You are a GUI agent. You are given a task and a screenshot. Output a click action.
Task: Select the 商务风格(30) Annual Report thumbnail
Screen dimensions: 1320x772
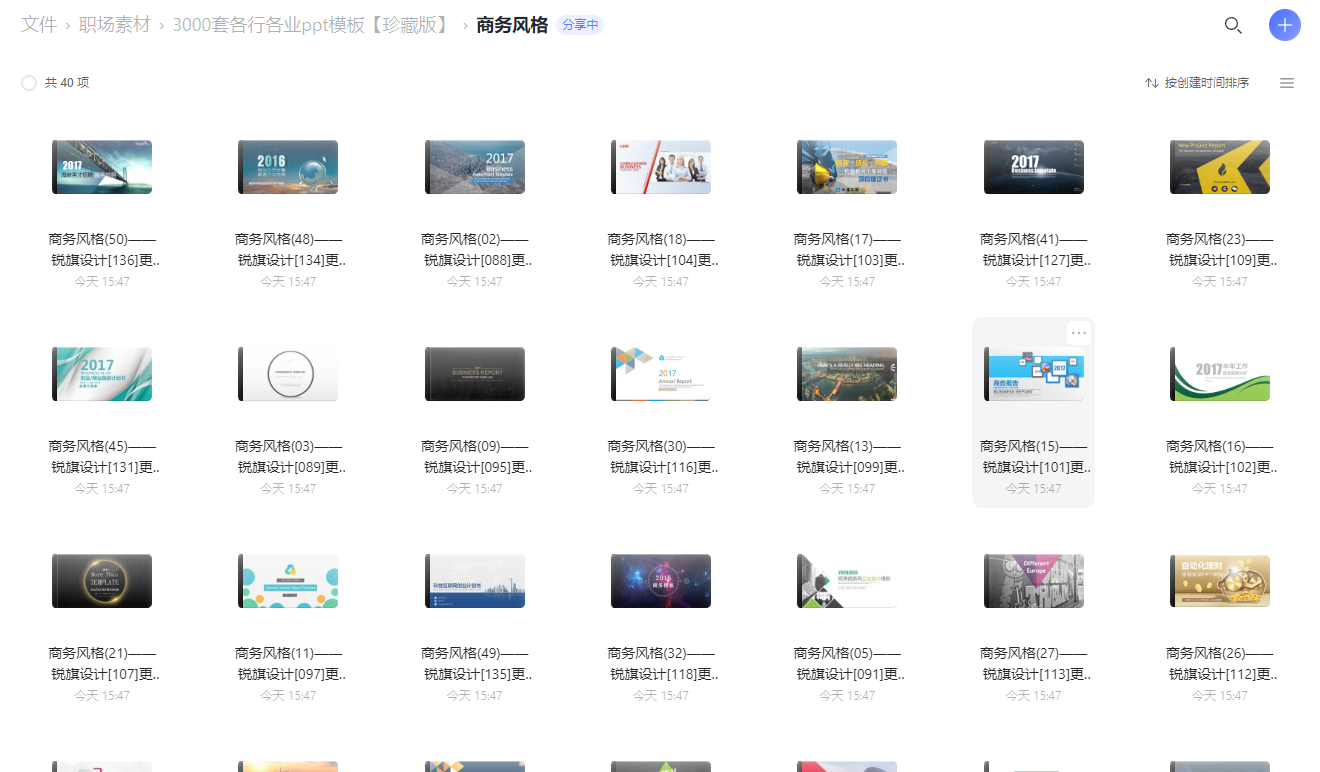[x=661, y=374]
